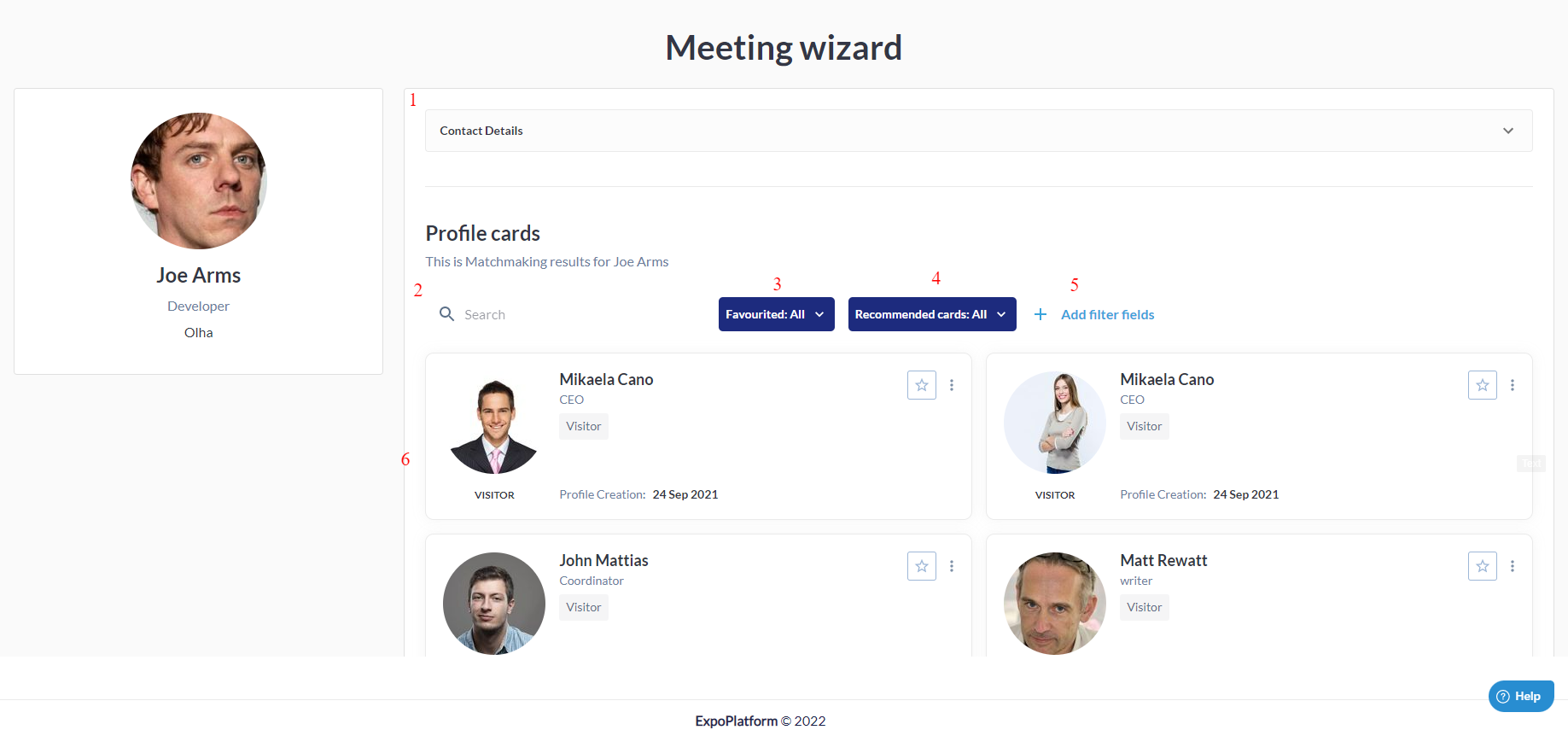Toggle favourite star on John Mattias card
This screenshot has height=730, width=1568.
[x=922, y=566]
